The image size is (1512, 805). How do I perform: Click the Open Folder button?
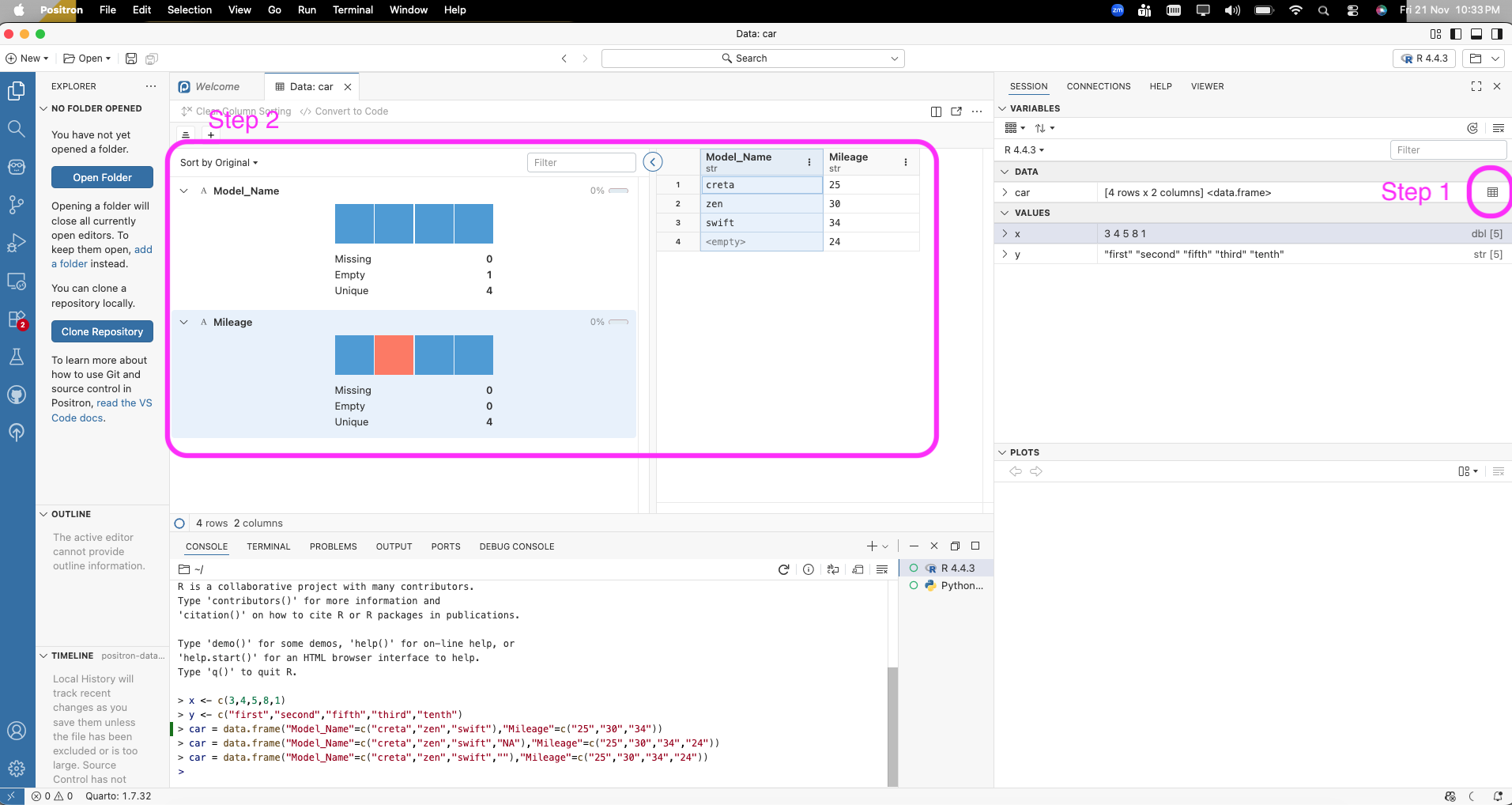click(102, 178)
